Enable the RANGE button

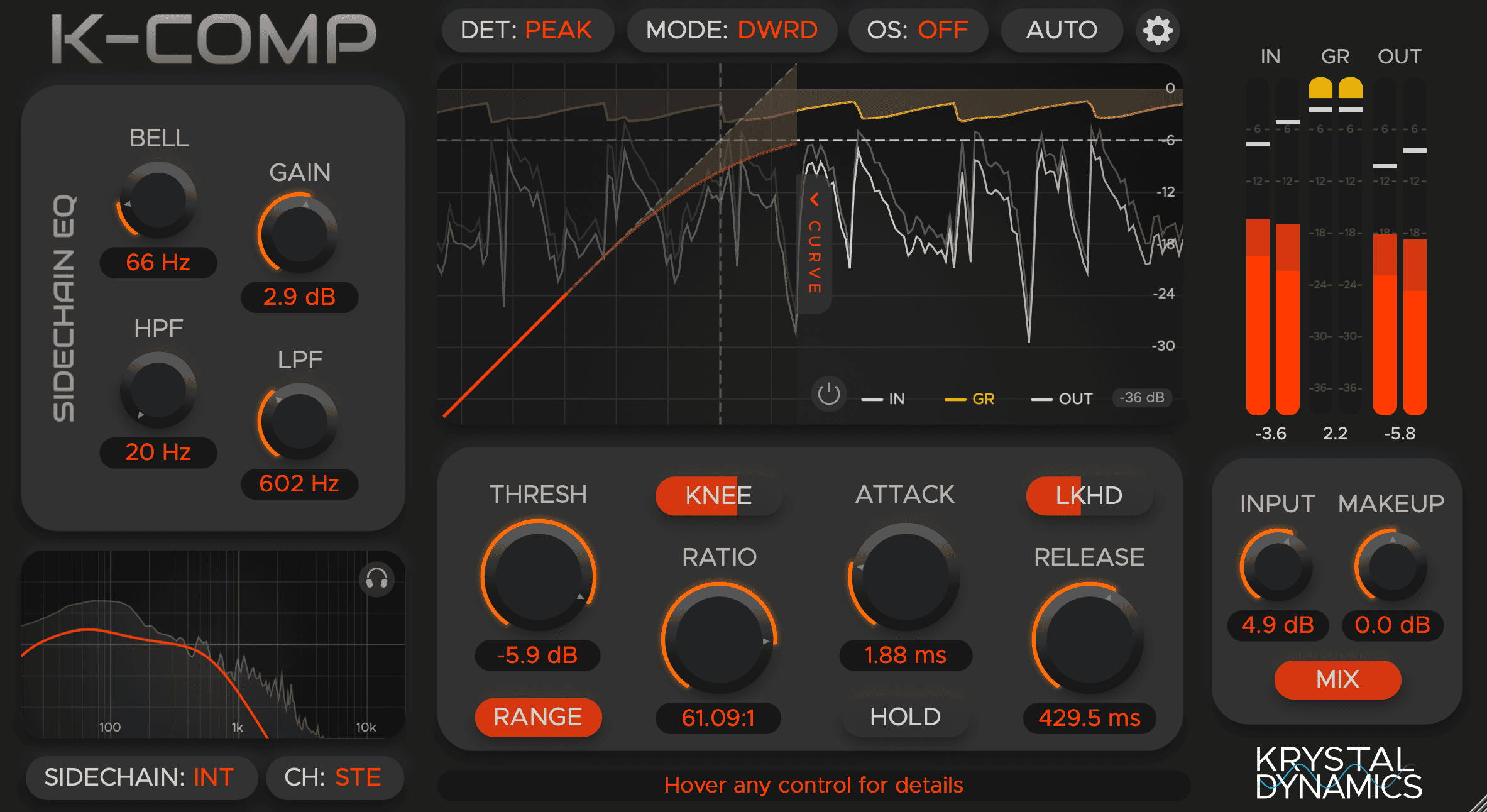tap(538, 717)
